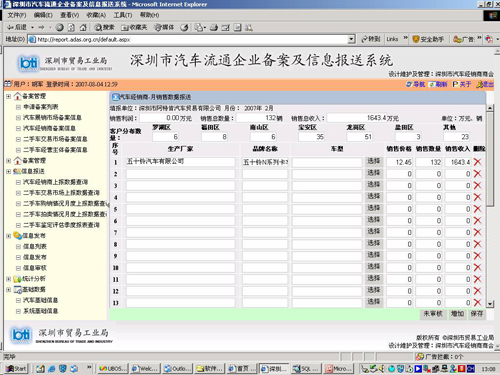Open 汽车经销商上报数据查询 tree item

pos(56,182)
